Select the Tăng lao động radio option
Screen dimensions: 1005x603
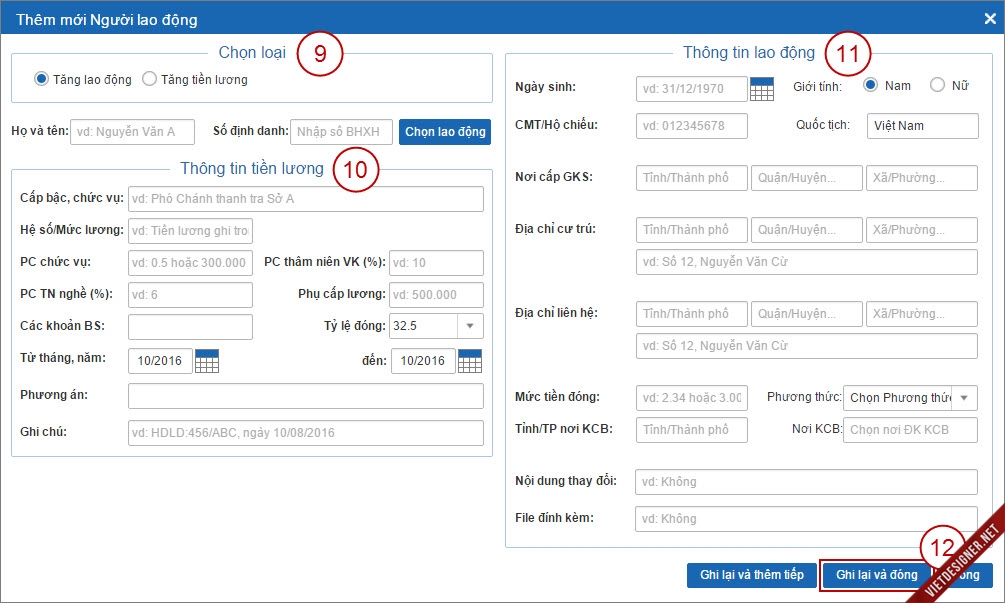42,79
